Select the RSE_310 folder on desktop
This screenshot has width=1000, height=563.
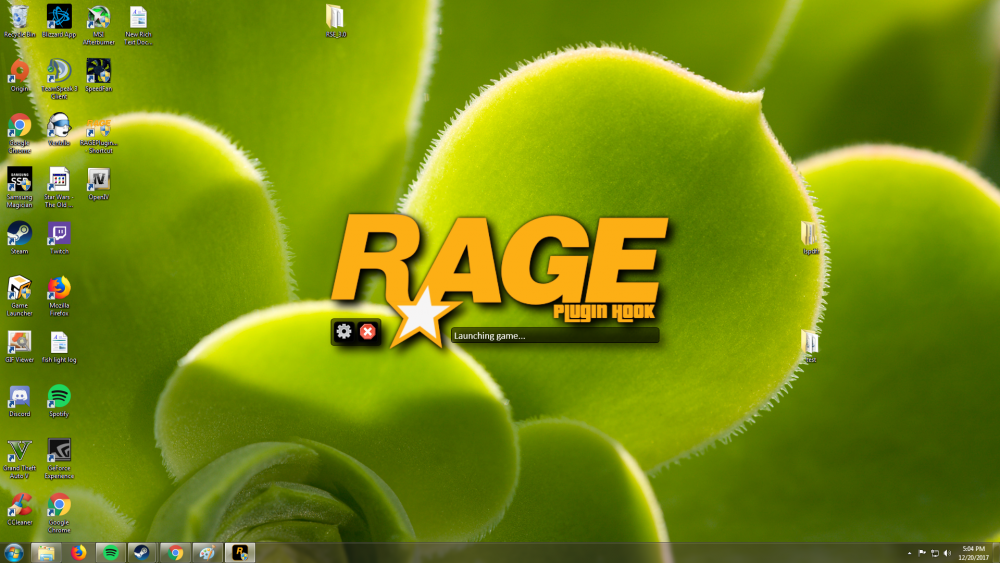[335, 21]
